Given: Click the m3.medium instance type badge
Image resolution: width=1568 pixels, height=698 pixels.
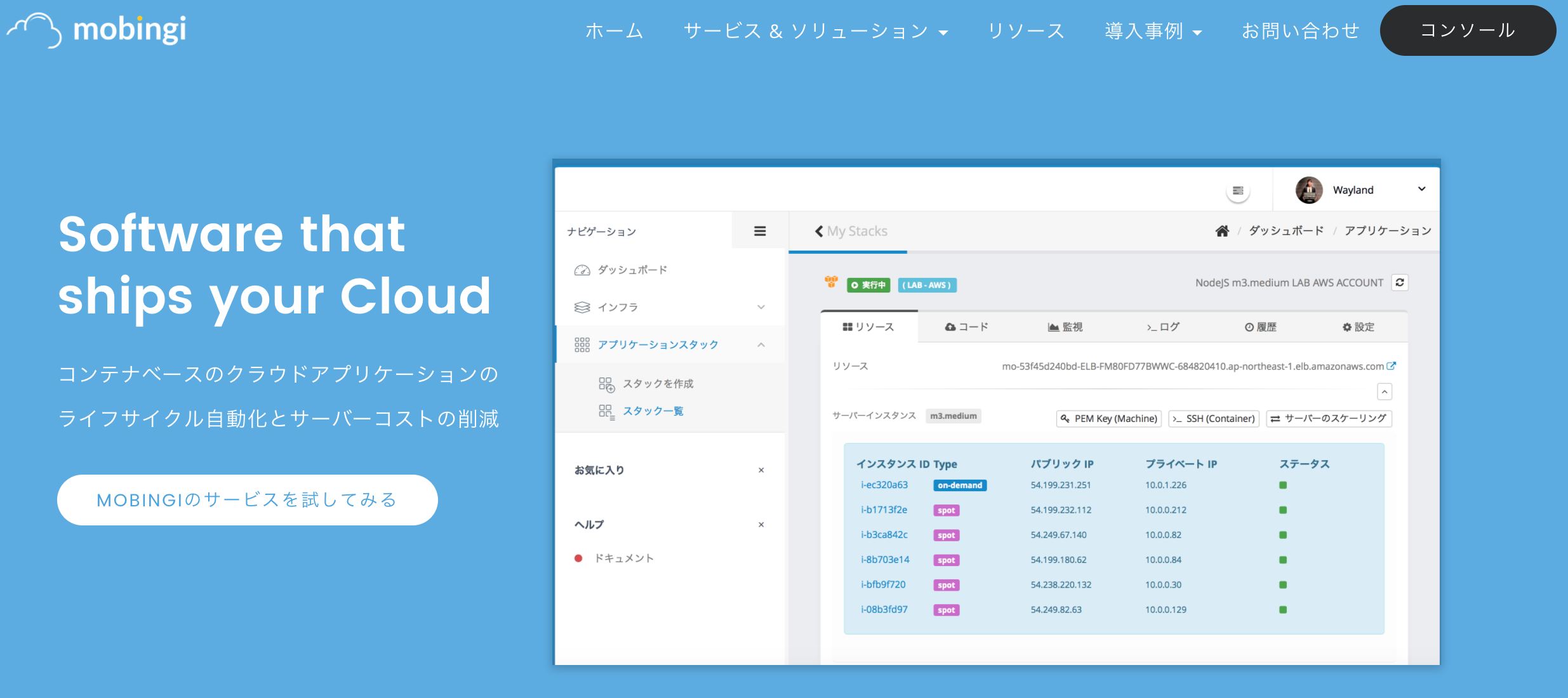Looking at the screenshot, I should tap(953, 416).
